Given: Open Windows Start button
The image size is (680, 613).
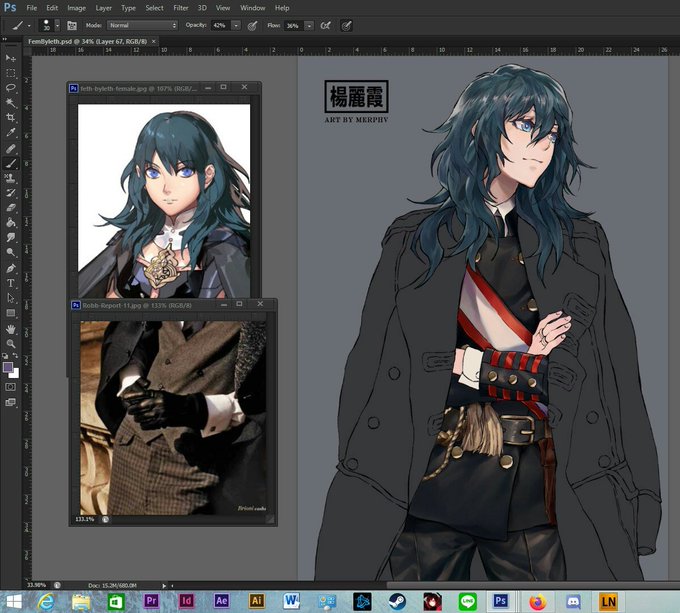Looking at the screenshot, I should (x=13, y=602).
